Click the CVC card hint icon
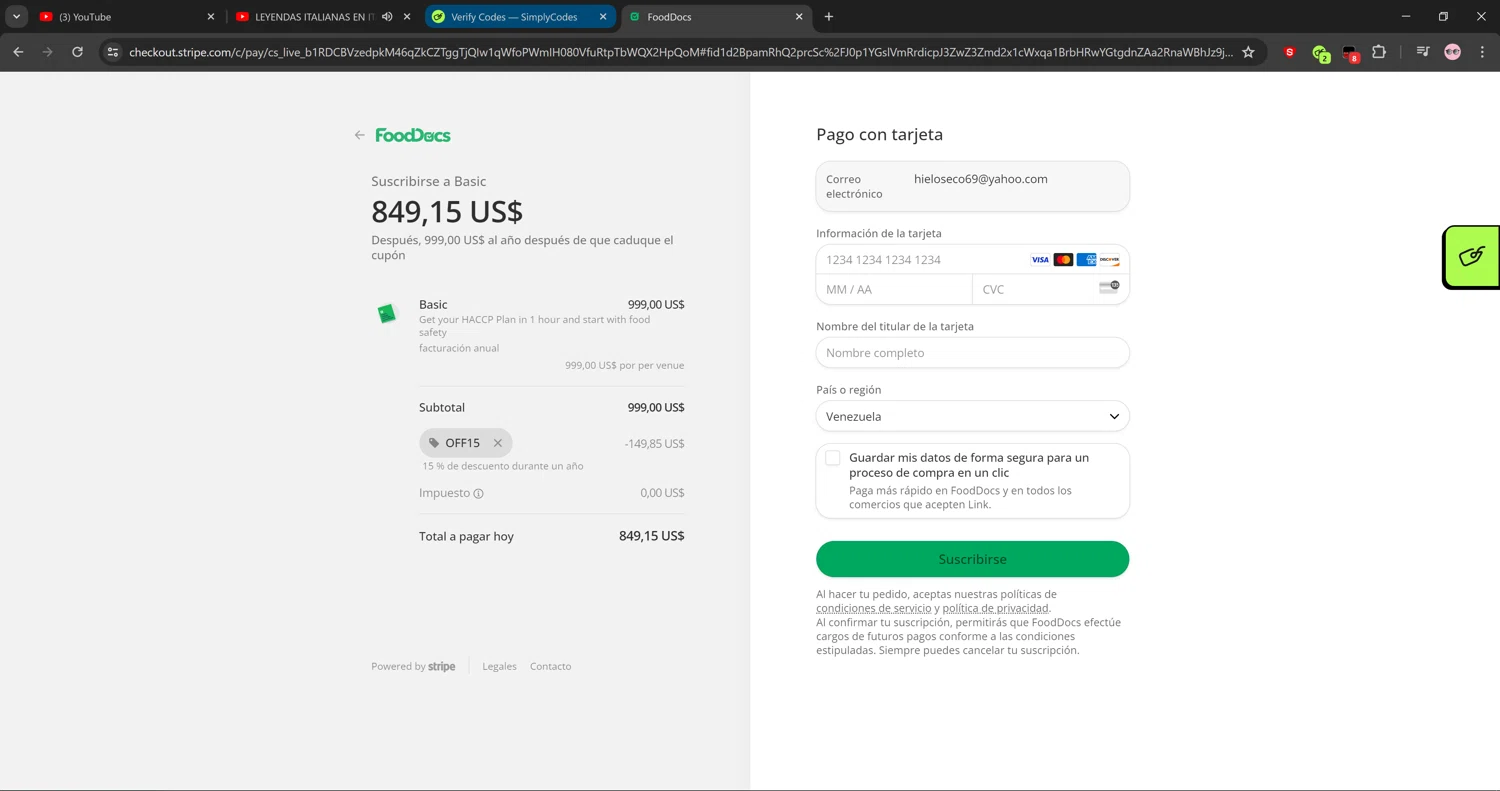This screenshot has height=791, width=1500. tap(1109, 287)
